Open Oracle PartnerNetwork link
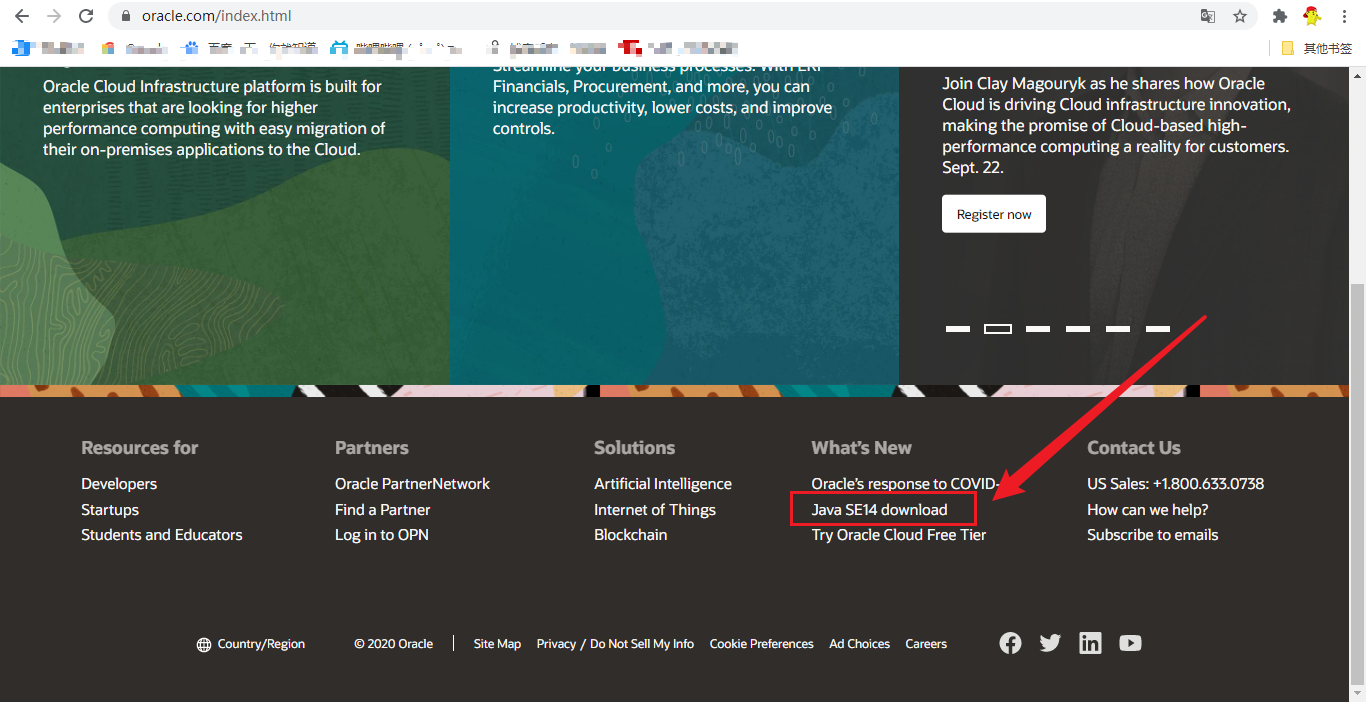 coord(412,484)
